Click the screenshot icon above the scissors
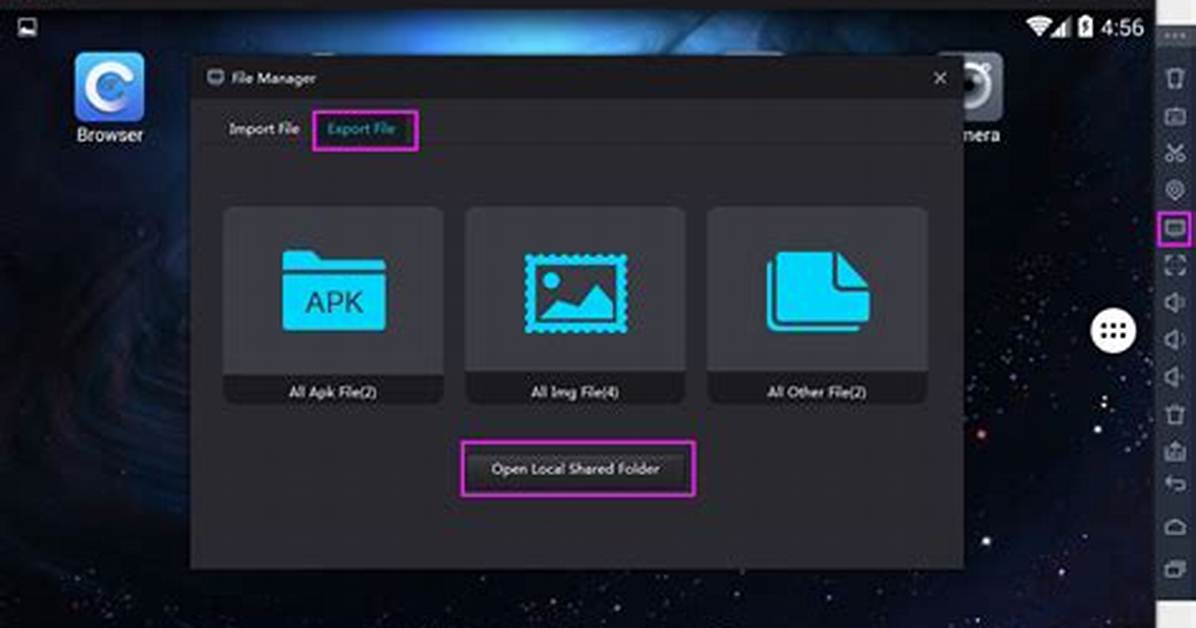The height and width of the screenshot is (628, 1196). point(1175,116)
